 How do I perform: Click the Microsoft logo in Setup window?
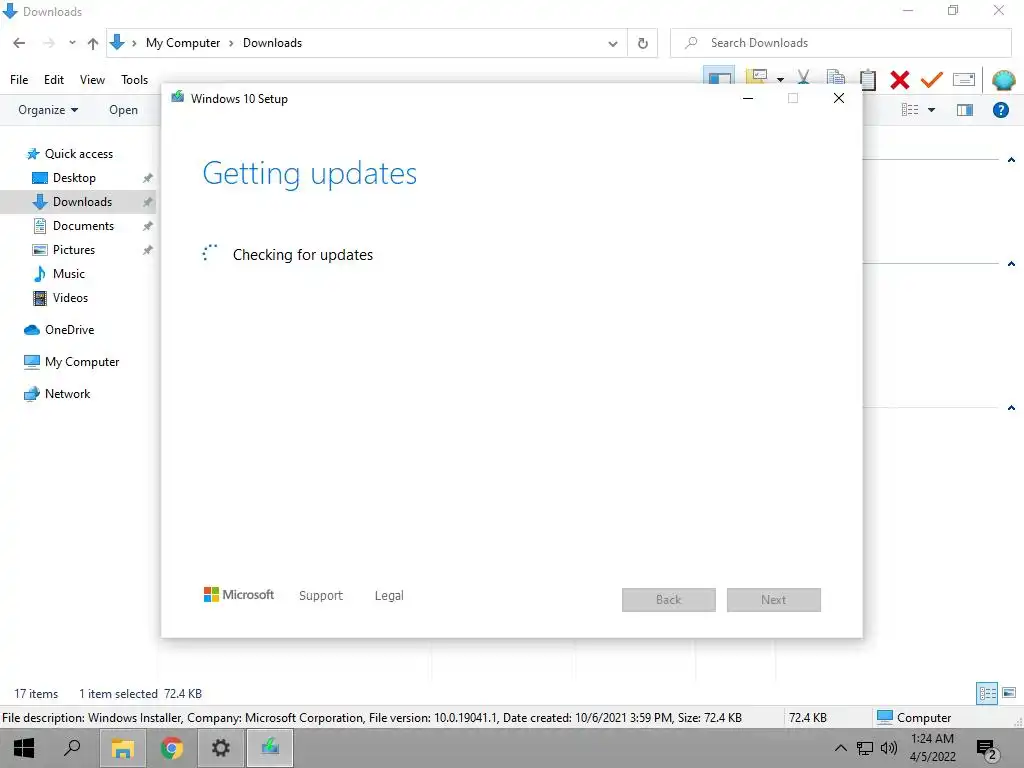[x=239, y=594]
